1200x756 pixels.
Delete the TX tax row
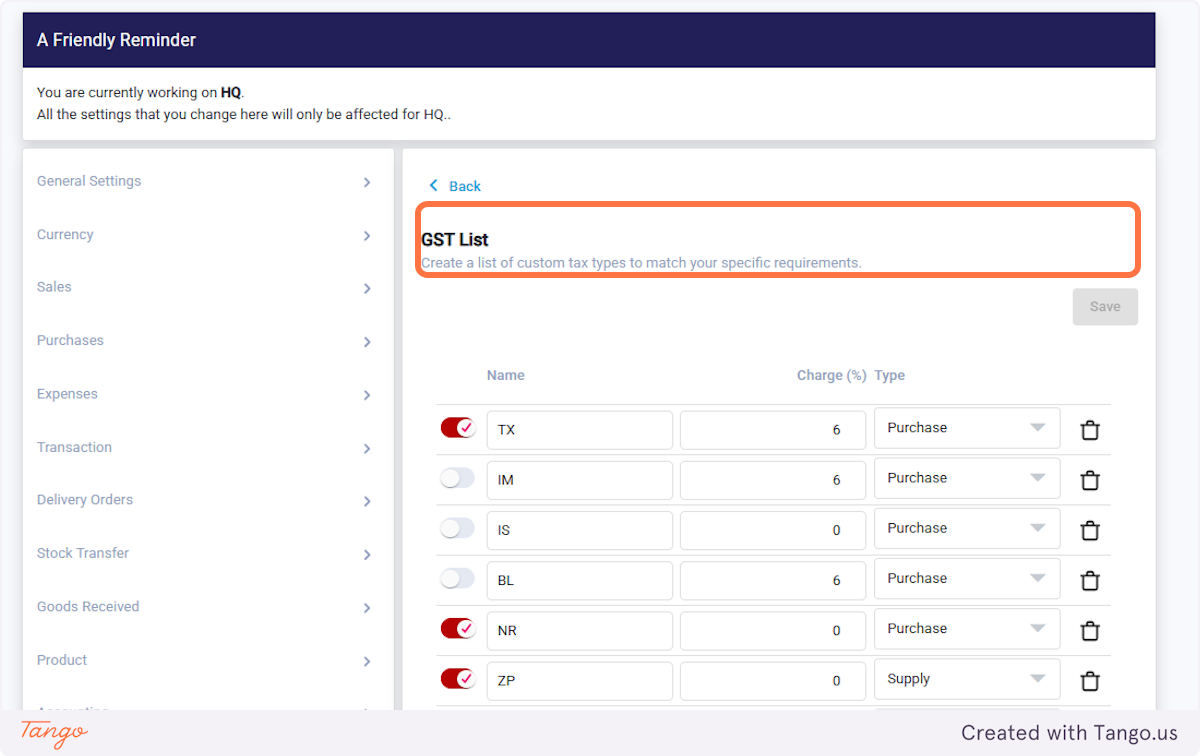click(1090, 430)
